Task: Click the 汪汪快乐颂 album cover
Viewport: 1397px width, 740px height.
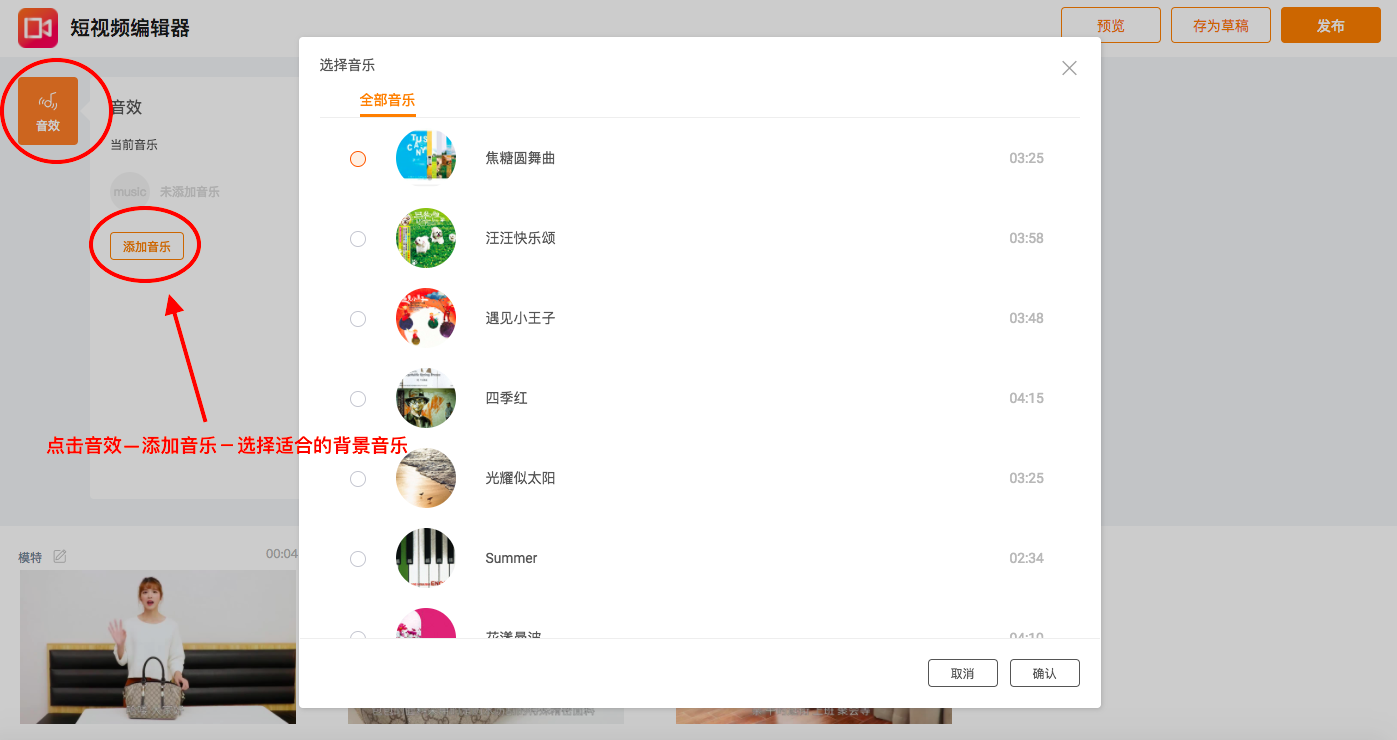Action: [426, 238]
